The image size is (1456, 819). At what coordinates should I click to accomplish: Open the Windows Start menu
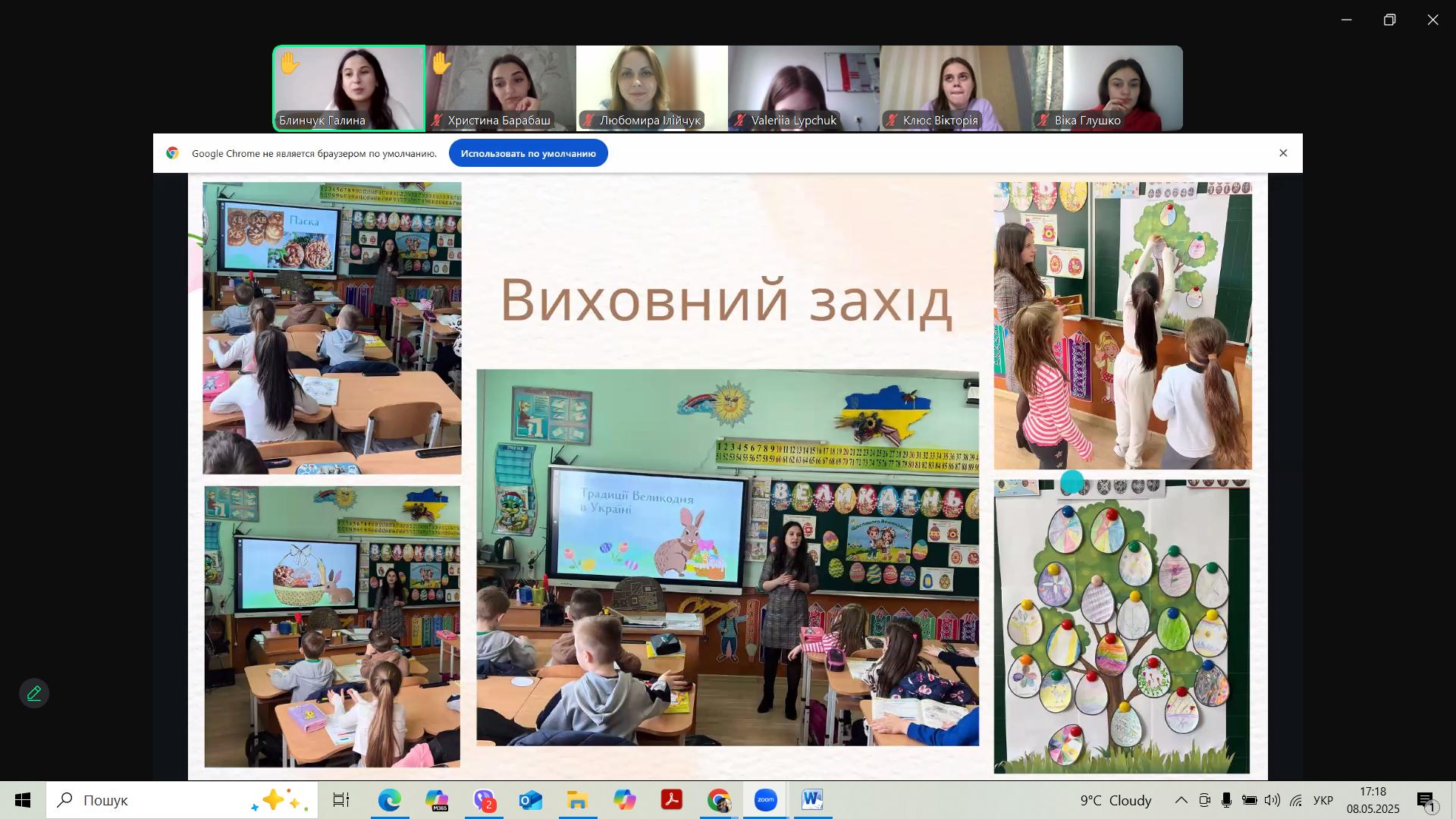(21, 800)
